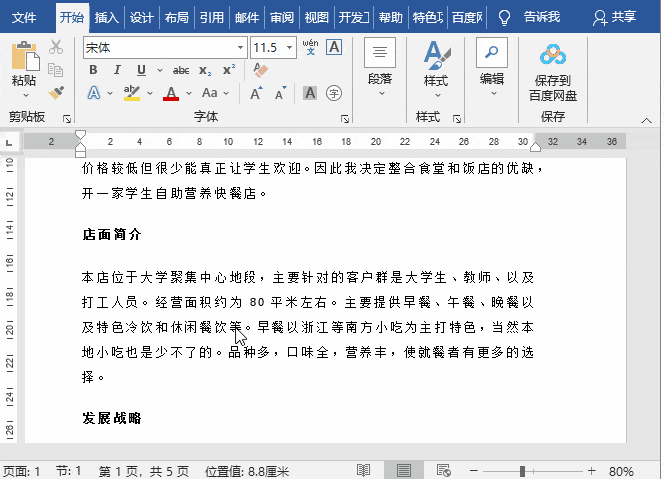
Task: Click the Cut scissors icon
Action: (x=55, y=47)
